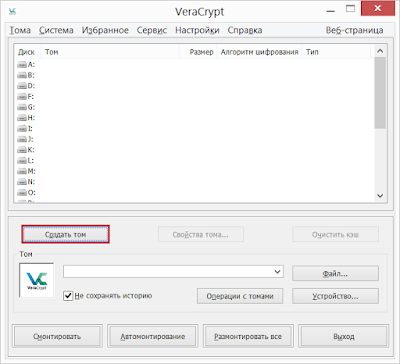Image resolution: width=400 pixels, height=364 pixels.
Task: Select drive K: icon in list
Action: tap(22, 150)
